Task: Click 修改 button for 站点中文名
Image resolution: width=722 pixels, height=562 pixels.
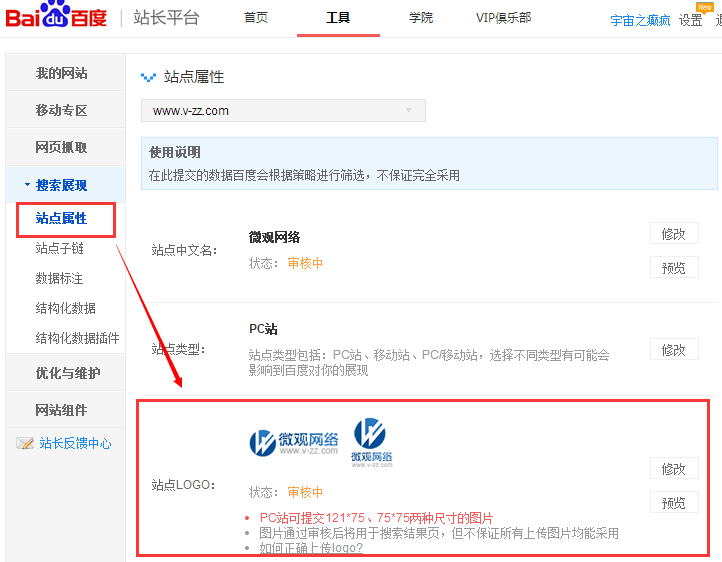Action: click(x=674, y=233)
